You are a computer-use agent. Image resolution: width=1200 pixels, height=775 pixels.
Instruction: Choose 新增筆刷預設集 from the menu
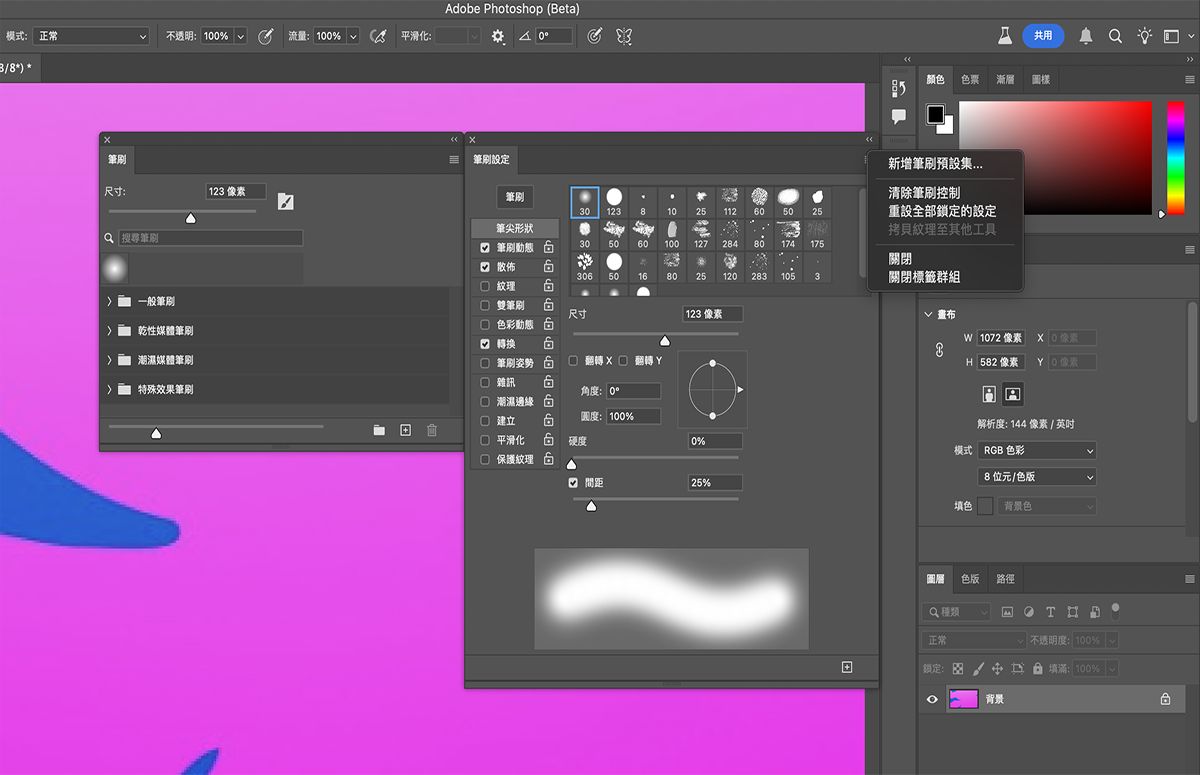935,164
